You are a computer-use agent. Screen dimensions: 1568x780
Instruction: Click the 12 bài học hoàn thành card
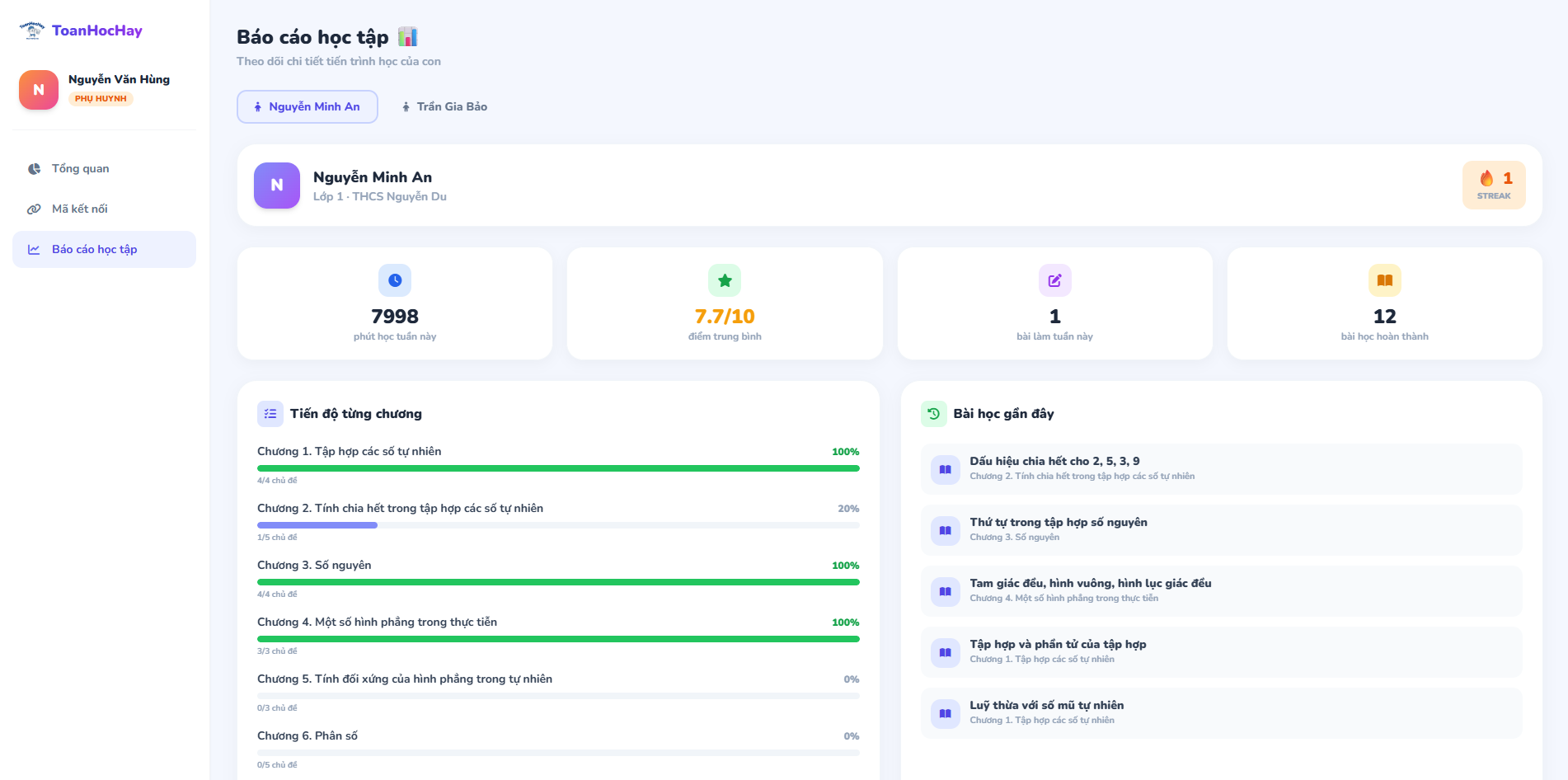[x=1385, y=303]
